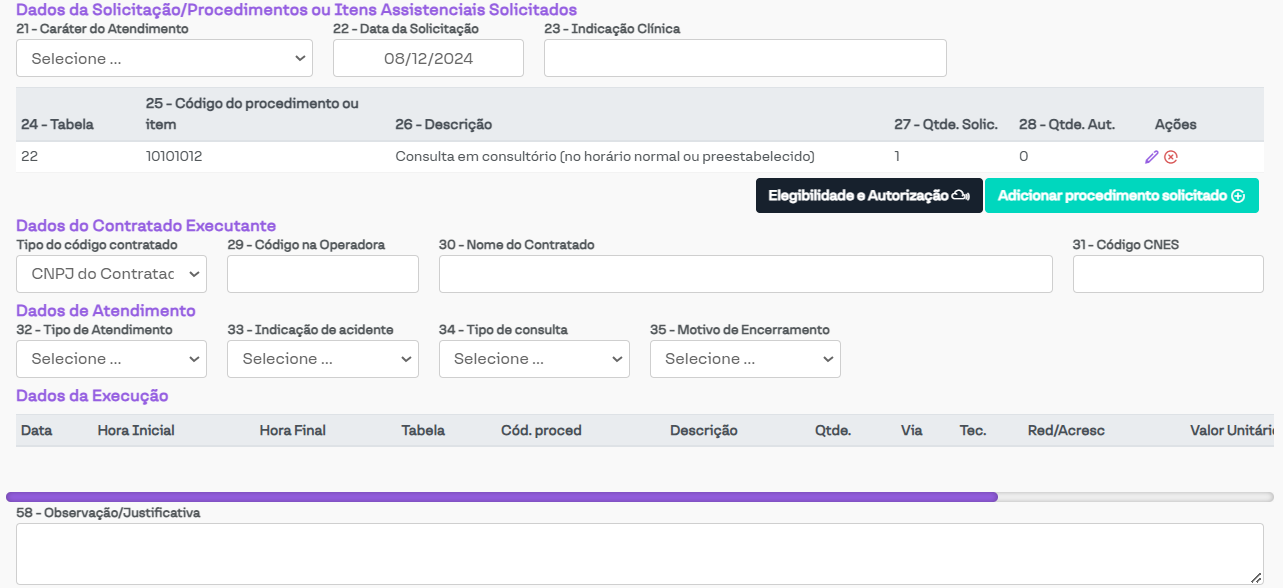Expand the Motivo de Encerramento dropdown
The height and width of the screenshot is (588, 1283).
pos(745,359)
